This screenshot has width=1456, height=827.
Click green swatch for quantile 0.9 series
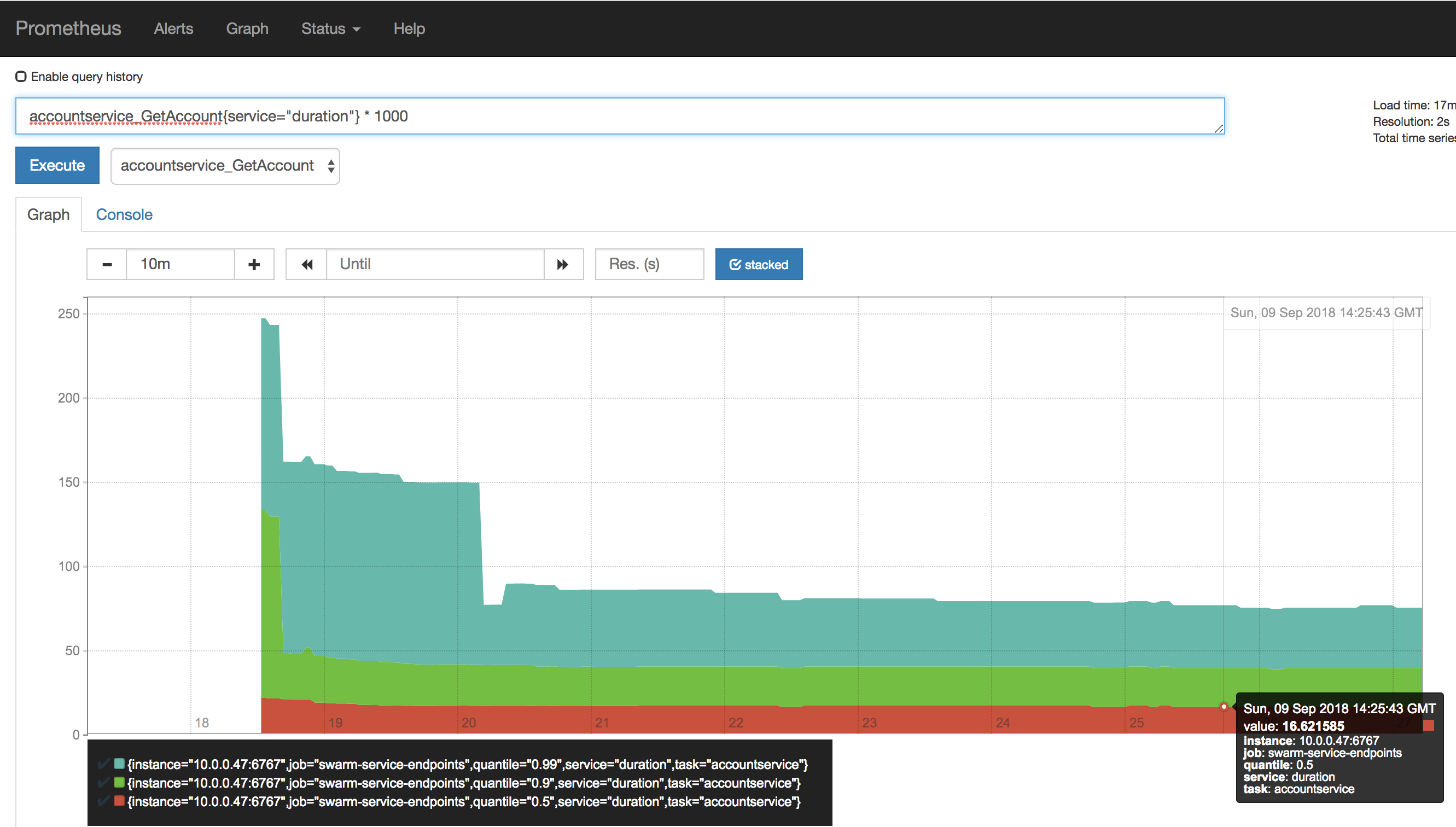(119, 782)
